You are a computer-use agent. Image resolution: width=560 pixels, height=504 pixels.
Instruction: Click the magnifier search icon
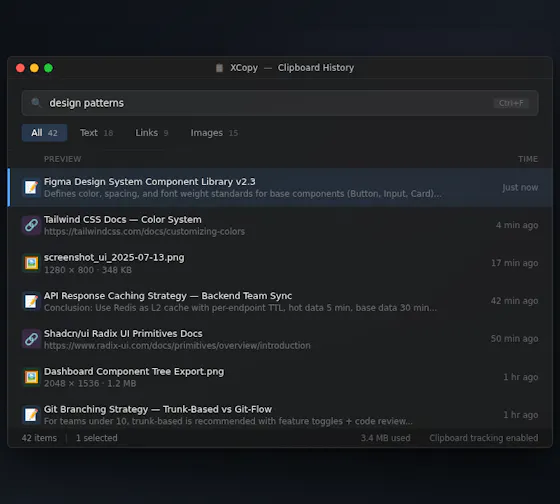(x=36, y=103)
